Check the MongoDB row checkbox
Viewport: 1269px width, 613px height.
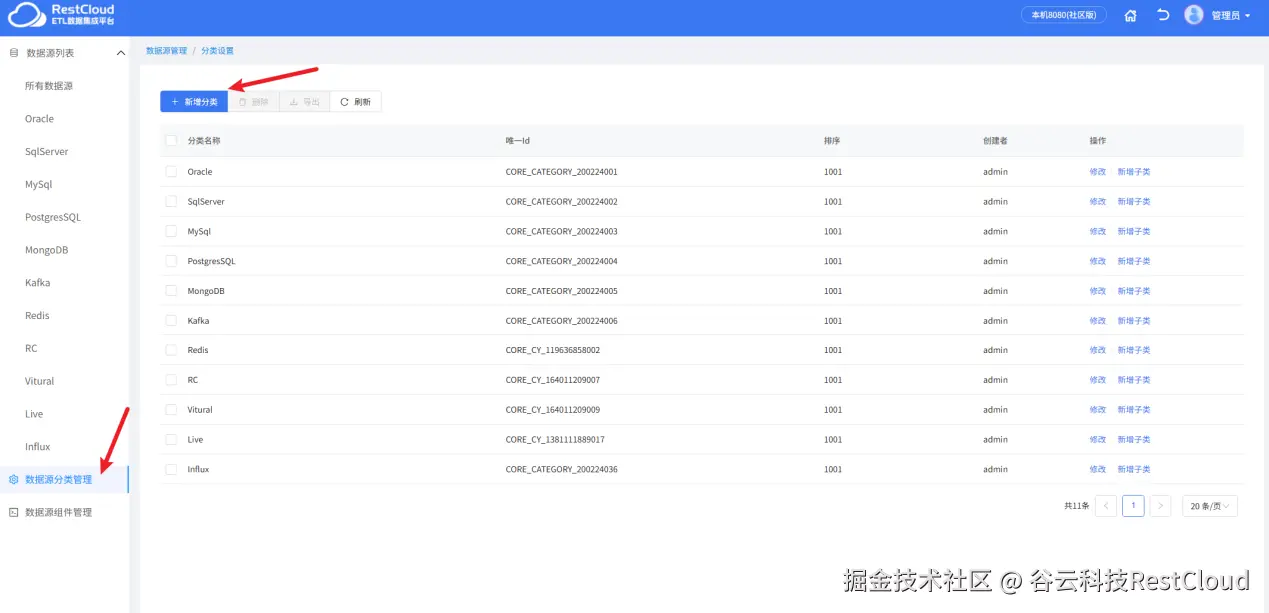171,291
